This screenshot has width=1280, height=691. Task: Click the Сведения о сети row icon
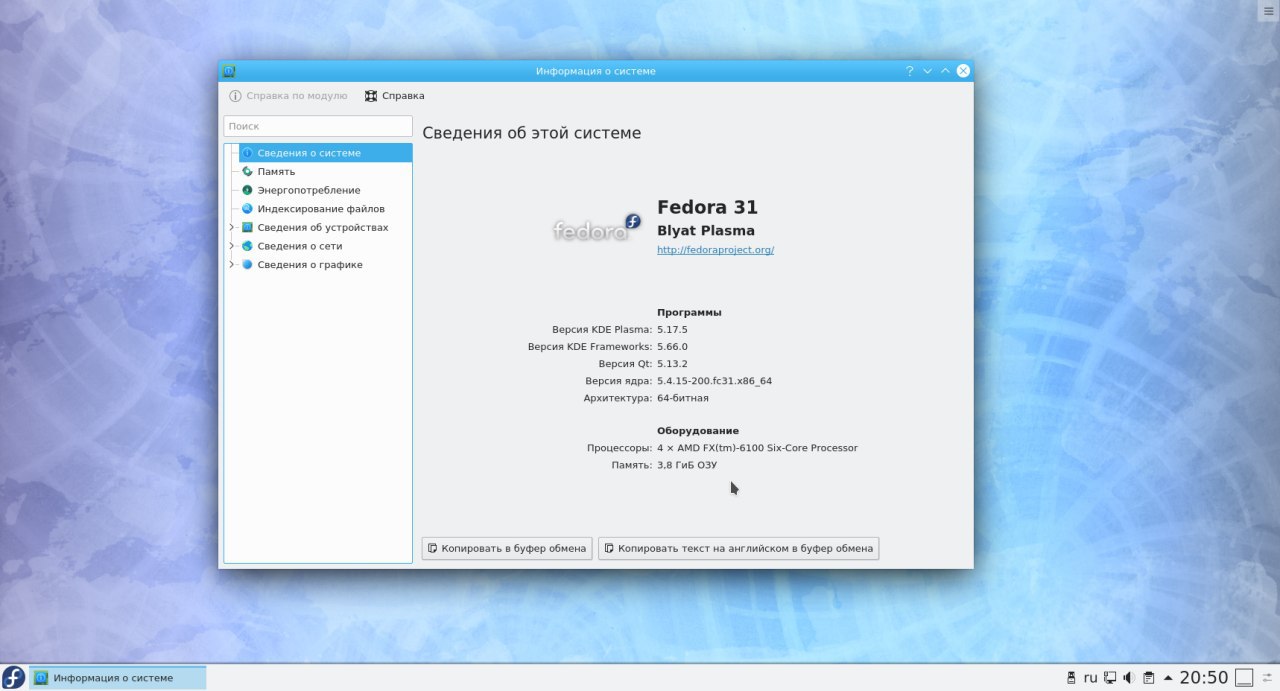pyautogui.click(x=247, y=246)
